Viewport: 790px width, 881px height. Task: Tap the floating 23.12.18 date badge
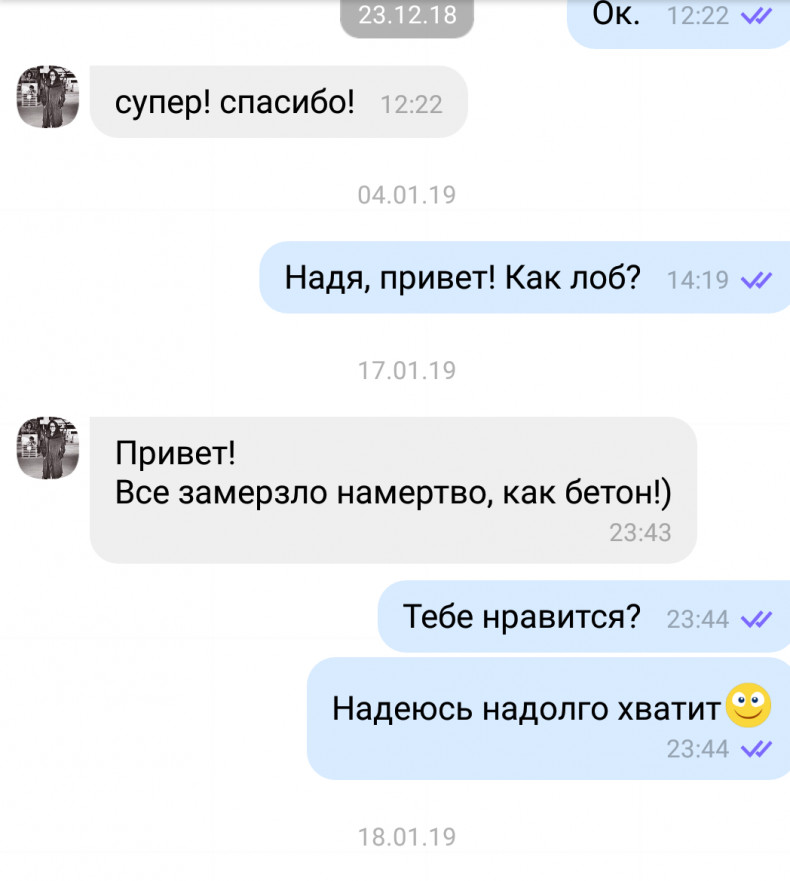pyautogui.click(x=407, y=17)
